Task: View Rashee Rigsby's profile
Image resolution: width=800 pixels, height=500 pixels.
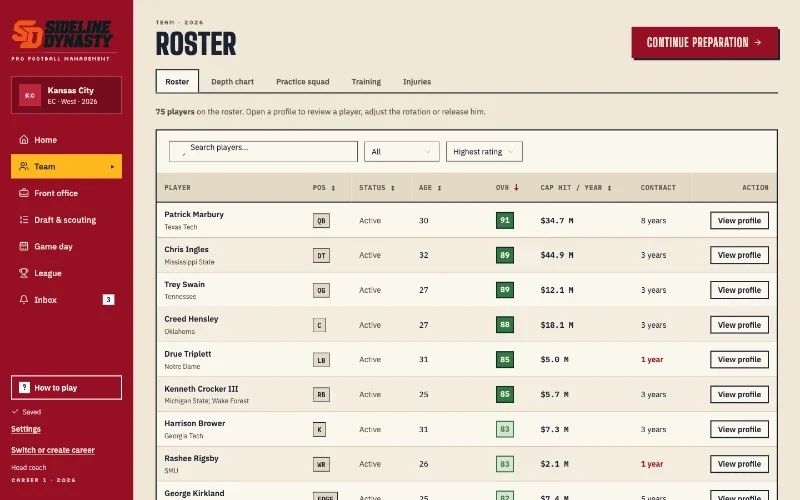Action: (739, 464)
